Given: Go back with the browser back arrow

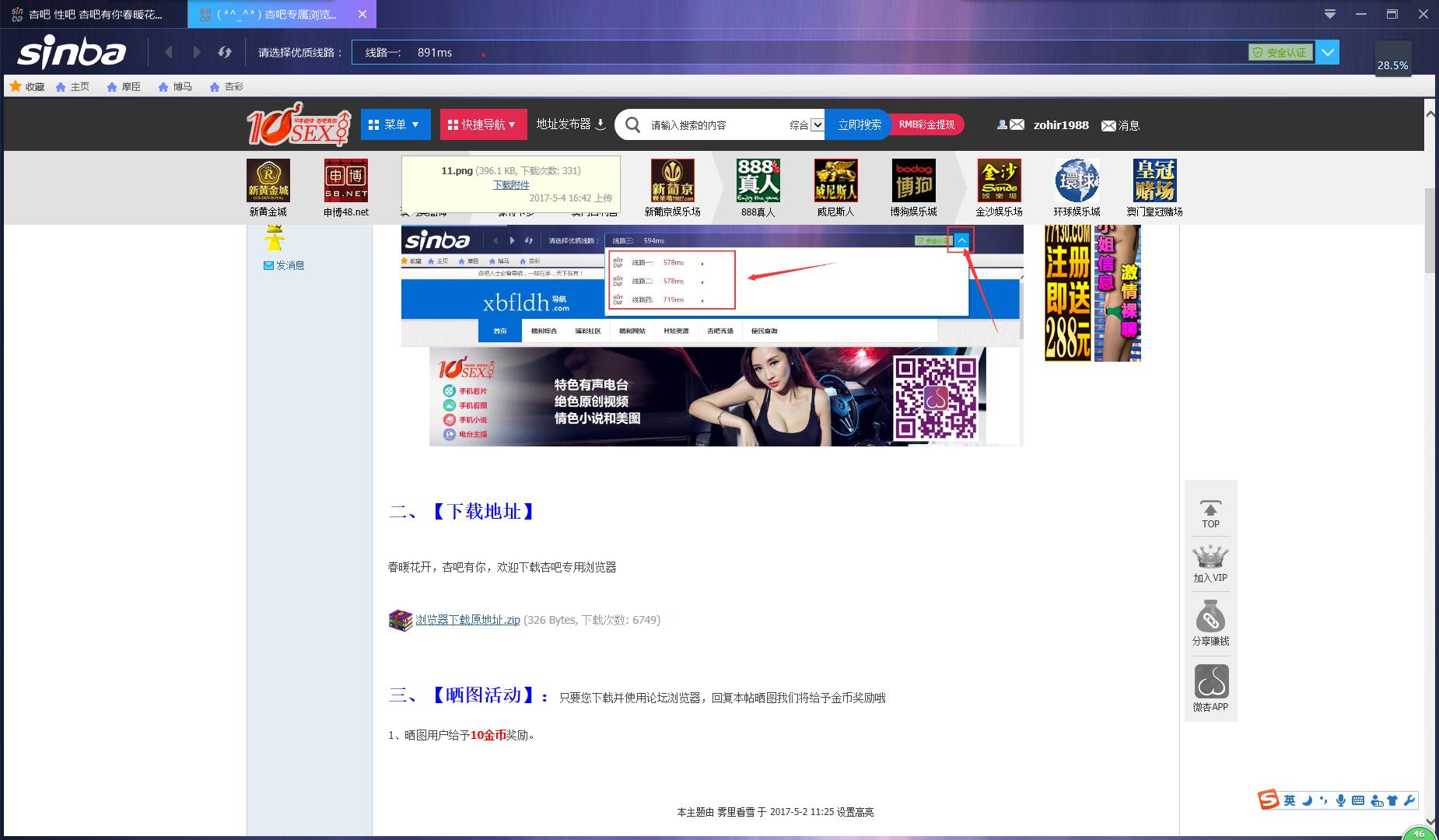Looking at the screenshot, I should pos(169,52).
